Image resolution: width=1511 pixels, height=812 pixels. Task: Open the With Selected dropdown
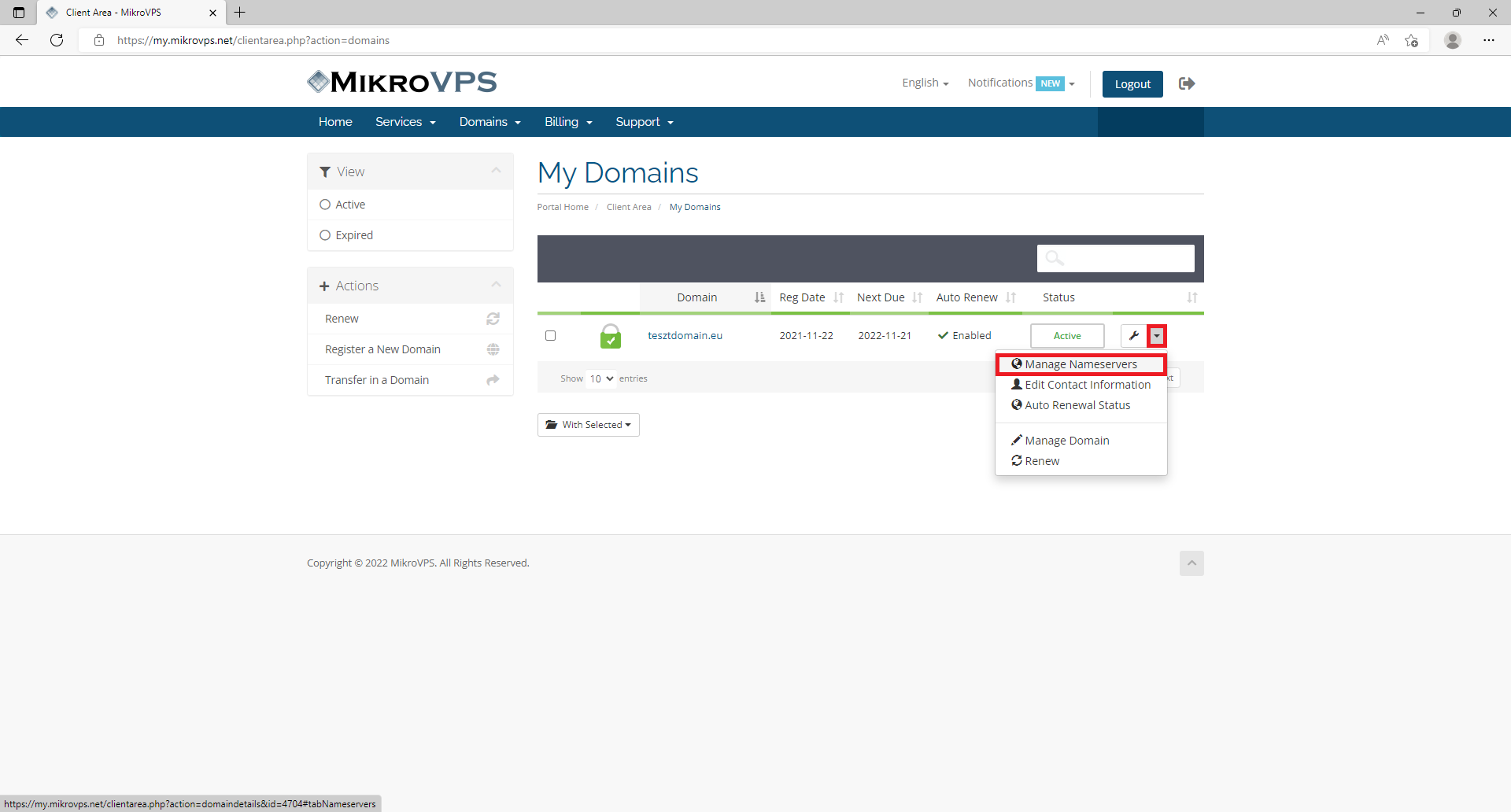pyautogui.click(x=589, y=425)
